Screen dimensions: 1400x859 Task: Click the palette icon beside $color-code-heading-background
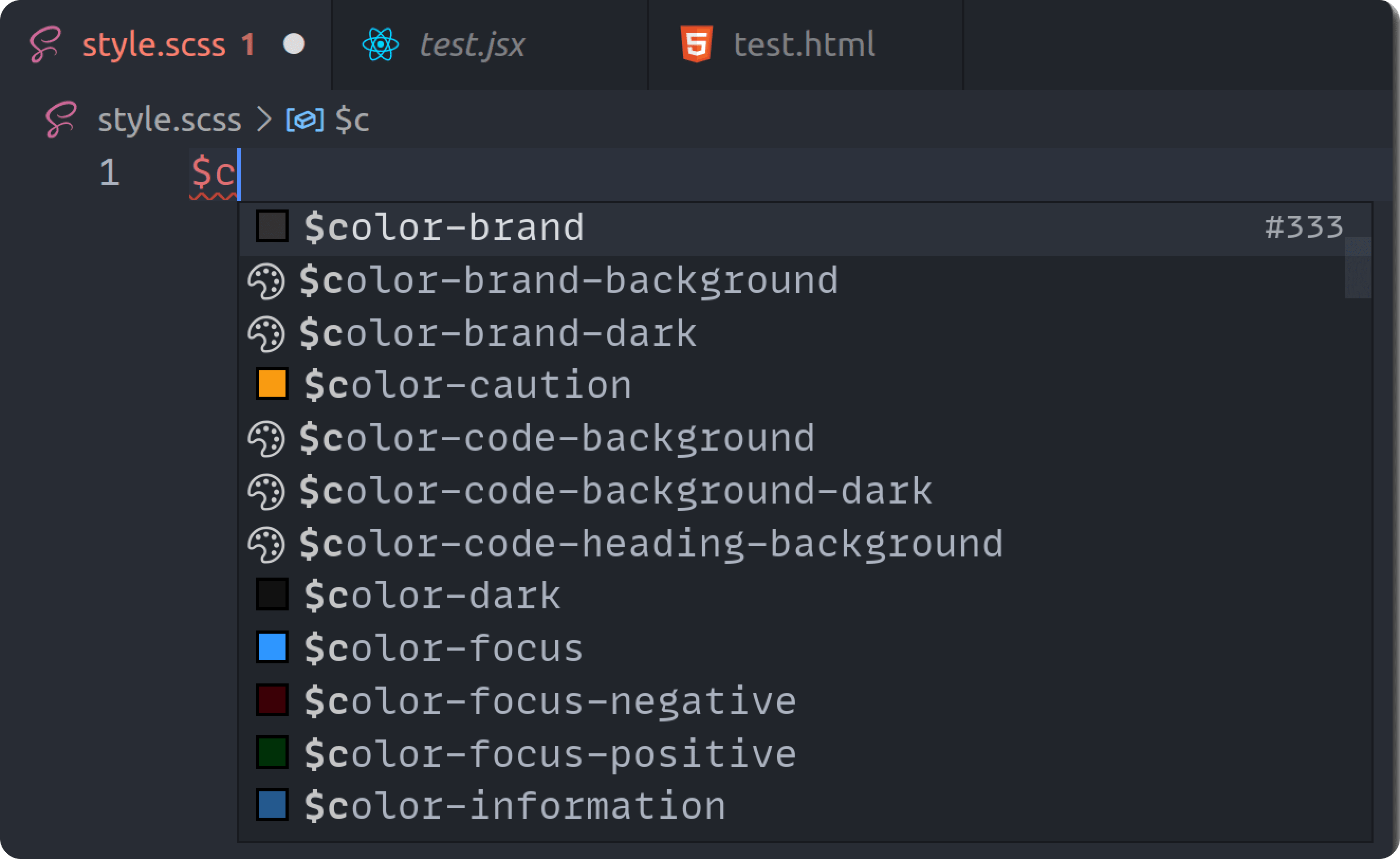point(266,544)
